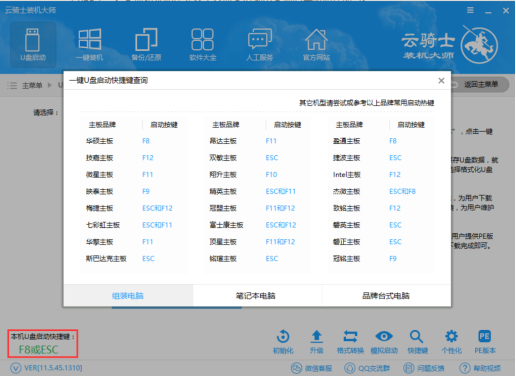Viewport: 516px width, 376px height.
Task: Select the 技嘉主板 row
Action: click(x=133, y=158)
